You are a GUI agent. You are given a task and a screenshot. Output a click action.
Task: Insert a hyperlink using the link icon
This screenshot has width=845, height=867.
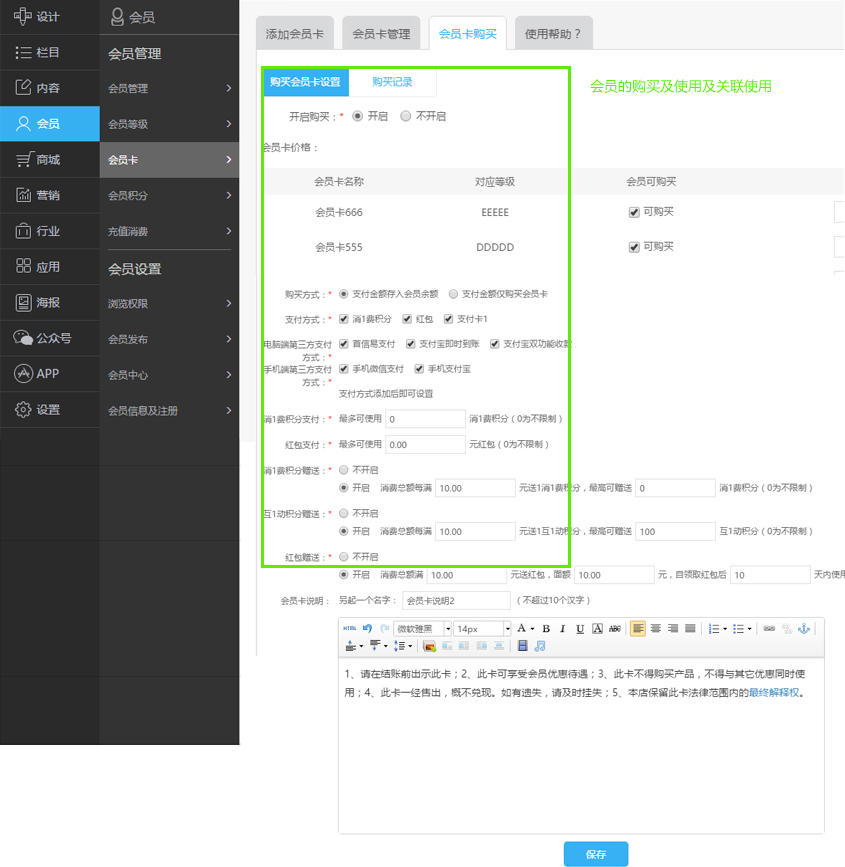(x=769, y=629)
